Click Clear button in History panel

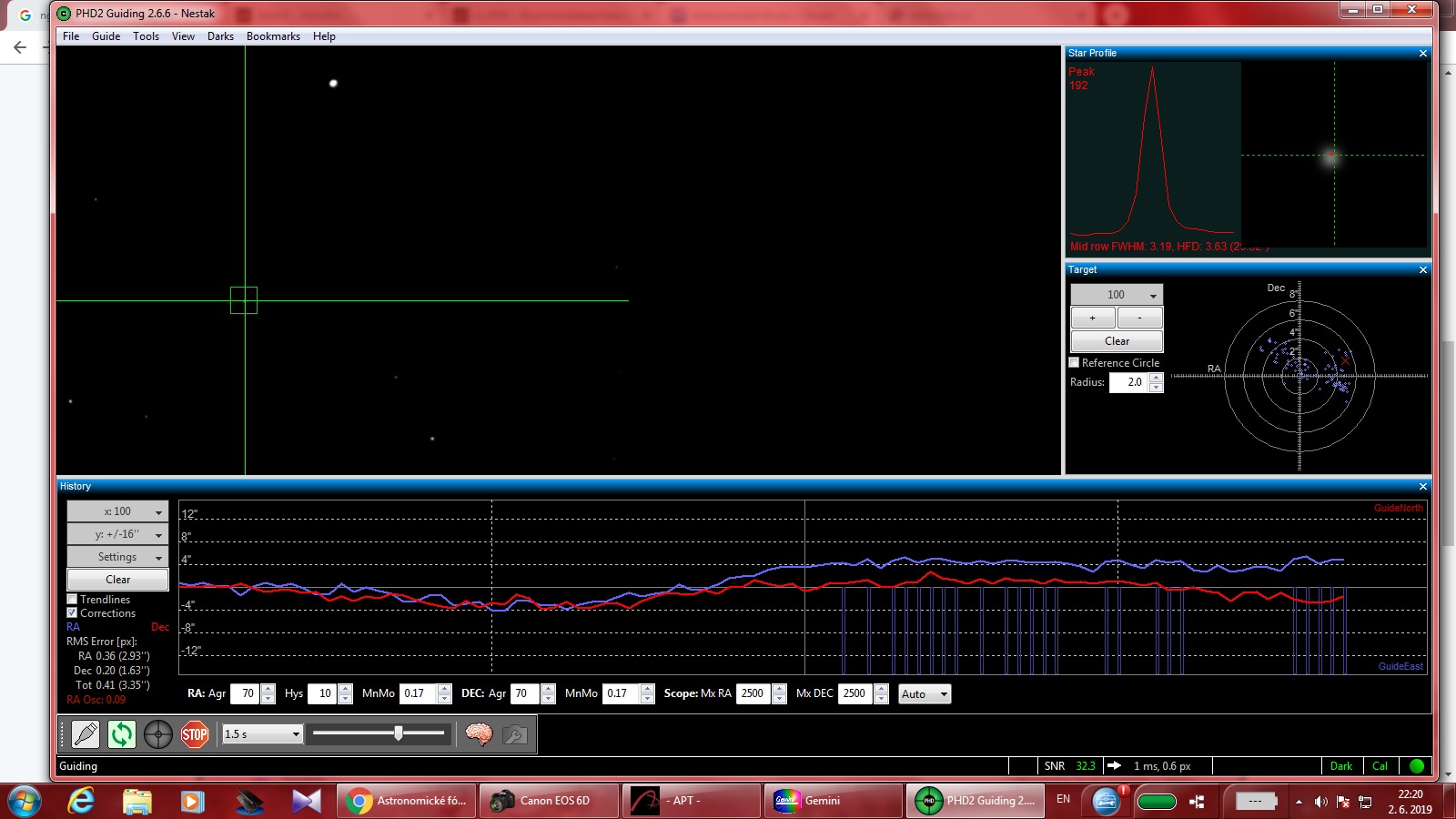[x=117, y=580]
